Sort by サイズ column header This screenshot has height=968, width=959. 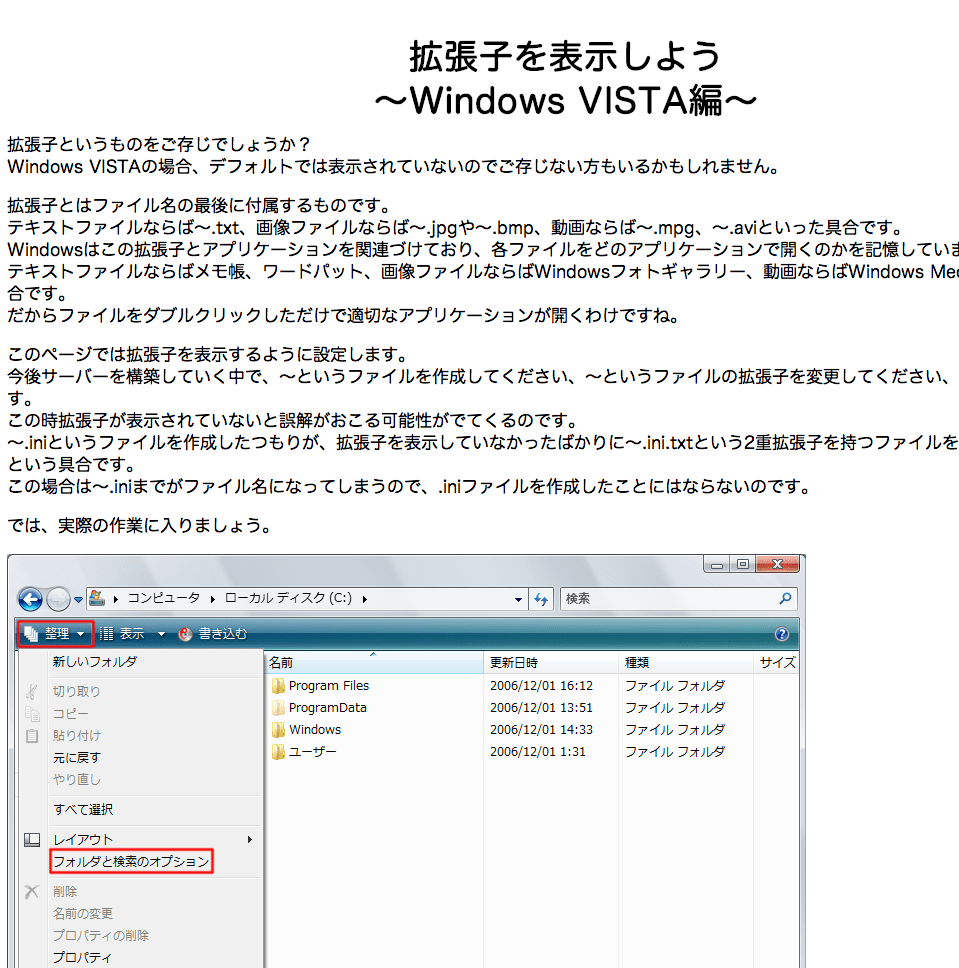point(776,662)
